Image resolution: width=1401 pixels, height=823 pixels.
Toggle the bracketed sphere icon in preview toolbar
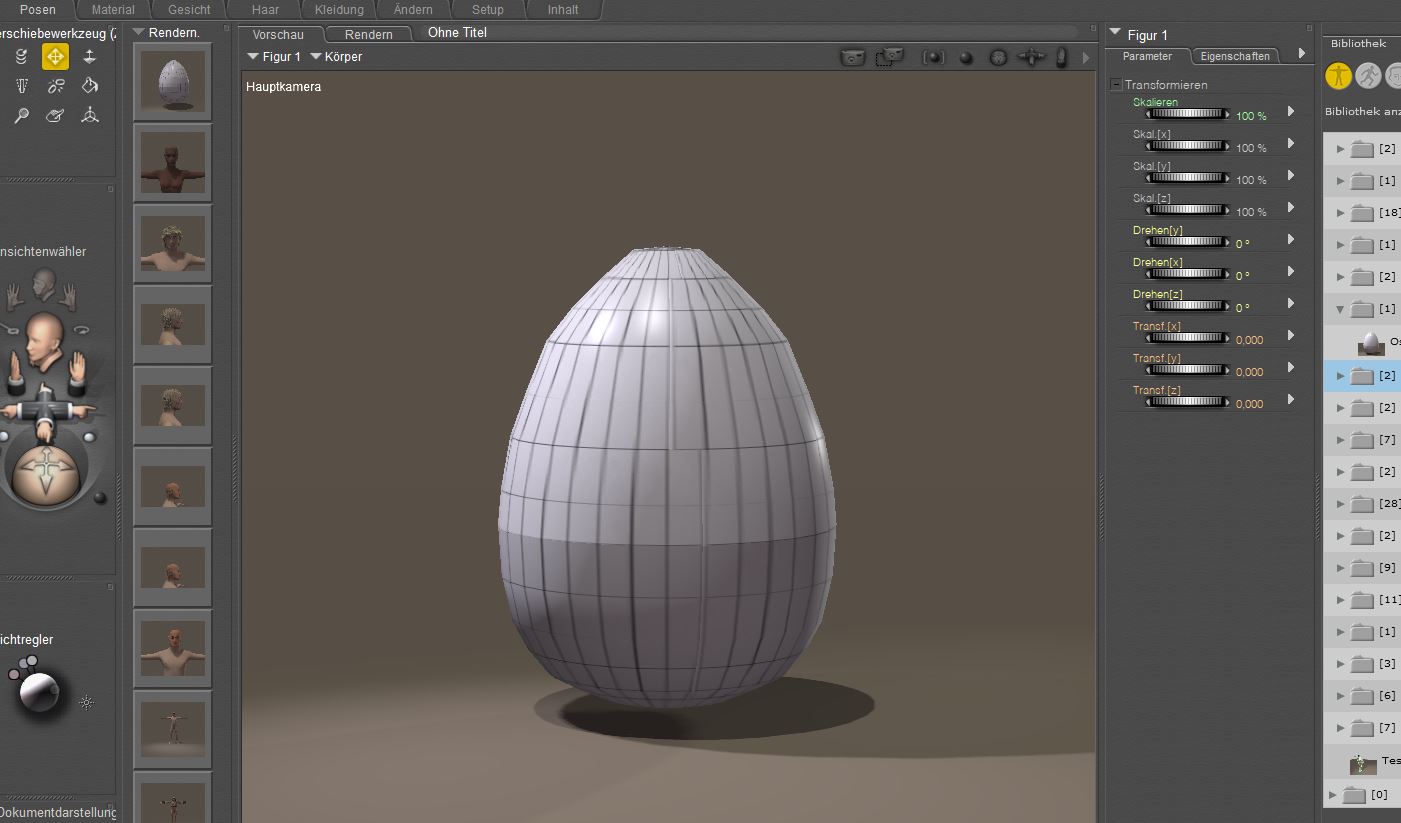[x=933, y=58]
